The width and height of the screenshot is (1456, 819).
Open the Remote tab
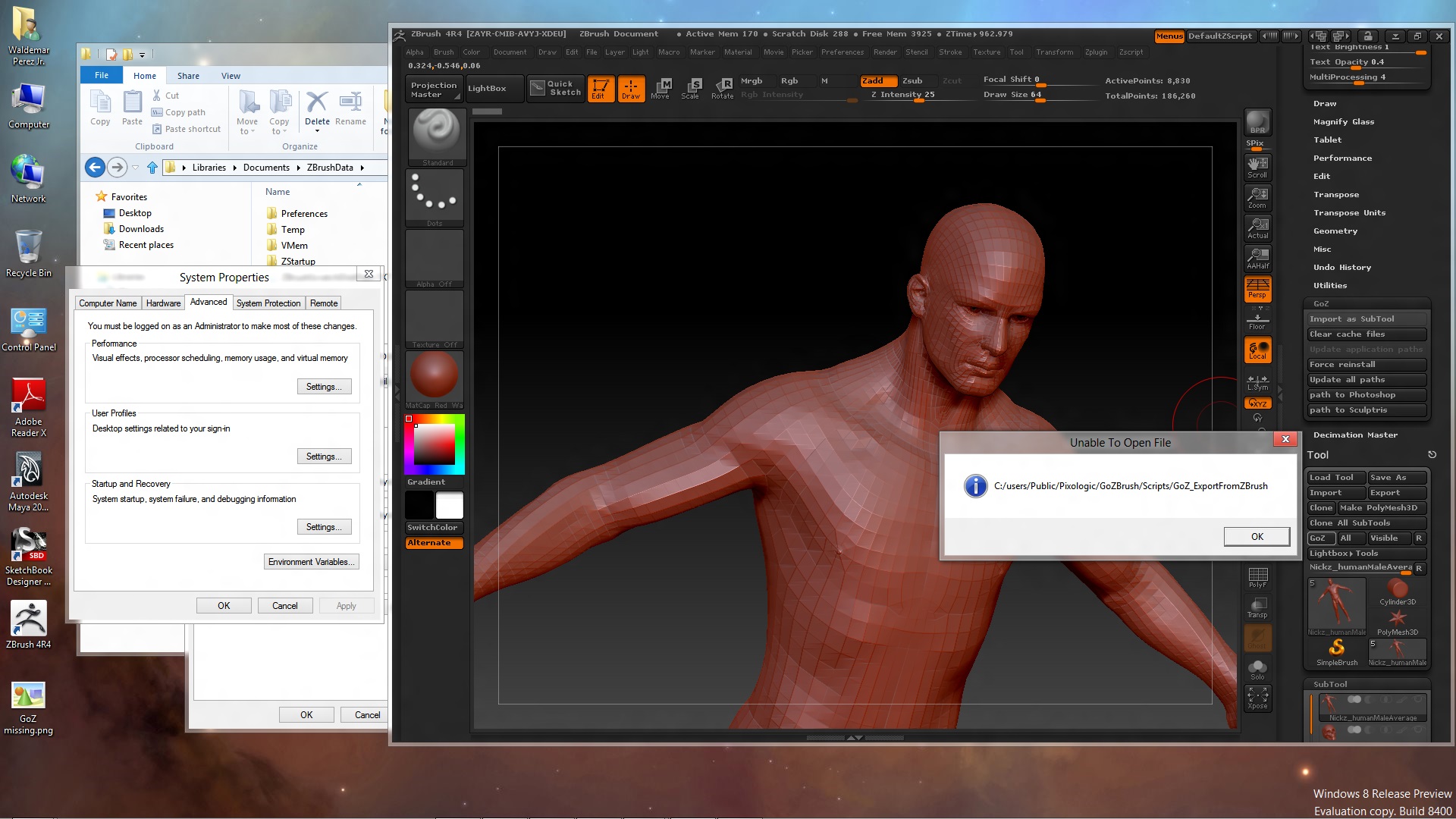click(324, 303)
